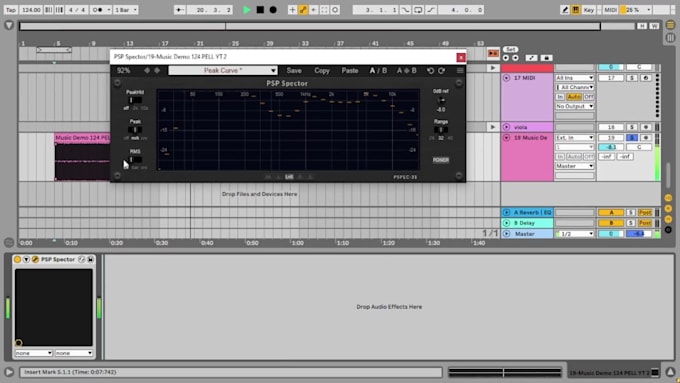This screenshot has height=383, width=680.
Task: Click the Stop button in transport
Action: coord(260,10)
